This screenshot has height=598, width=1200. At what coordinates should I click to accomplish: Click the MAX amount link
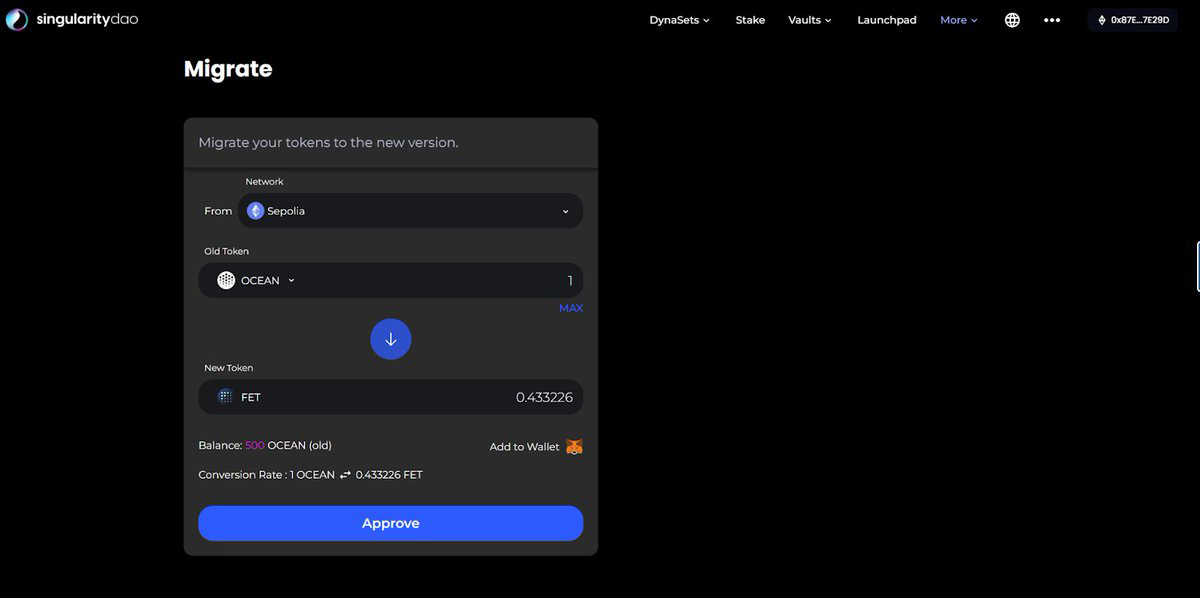click(571, 308)
